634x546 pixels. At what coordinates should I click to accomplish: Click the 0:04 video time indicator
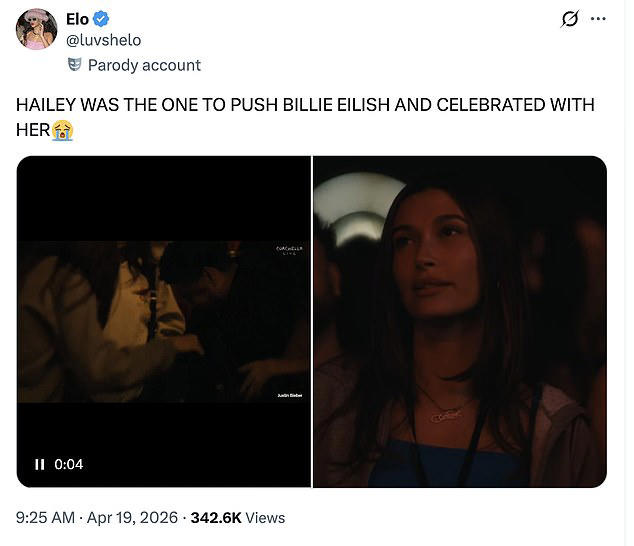pos(69,464)
